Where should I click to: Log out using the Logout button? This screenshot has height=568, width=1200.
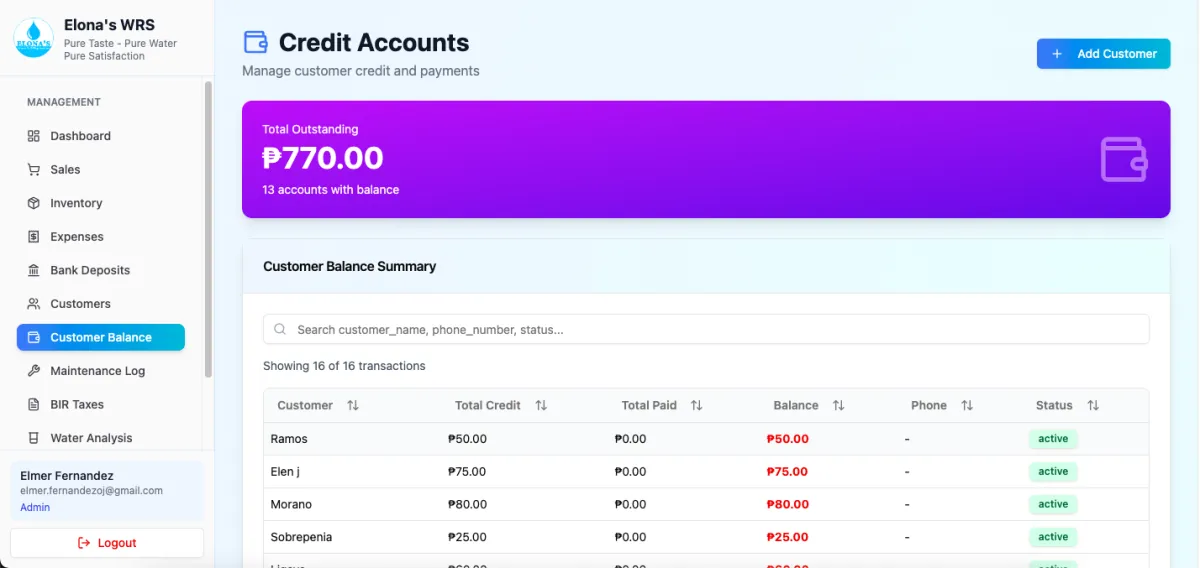click(107, 543)
